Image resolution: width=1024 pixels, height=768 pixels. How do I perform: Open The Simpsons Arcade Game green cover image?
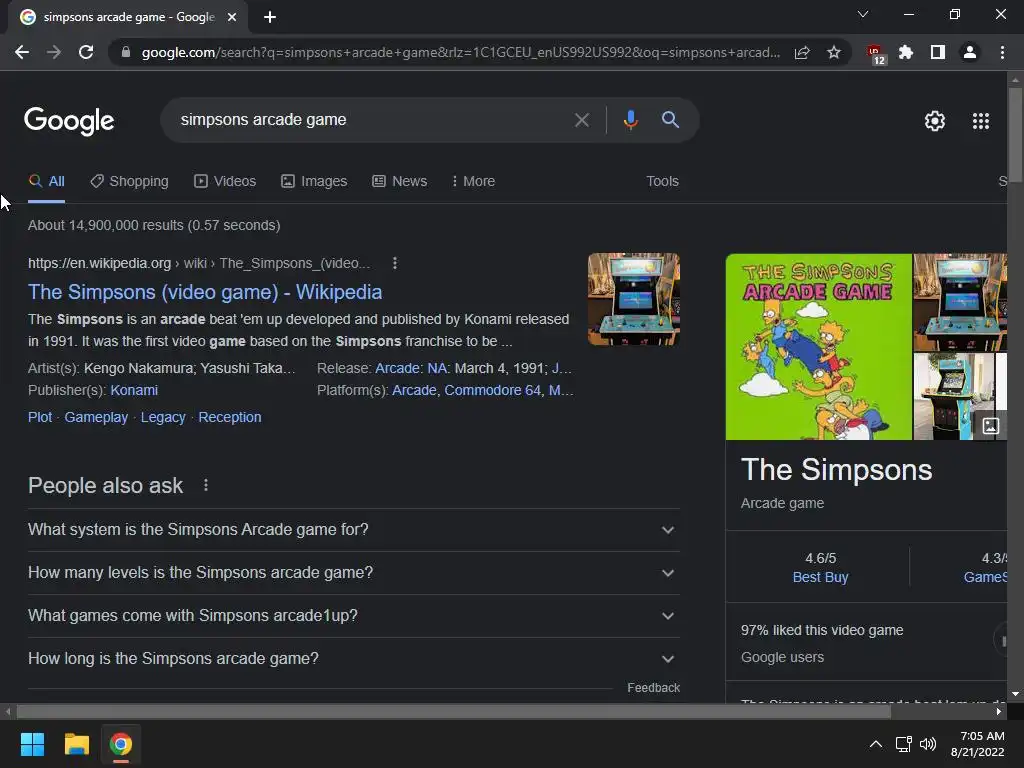click(x=818, y=347)
